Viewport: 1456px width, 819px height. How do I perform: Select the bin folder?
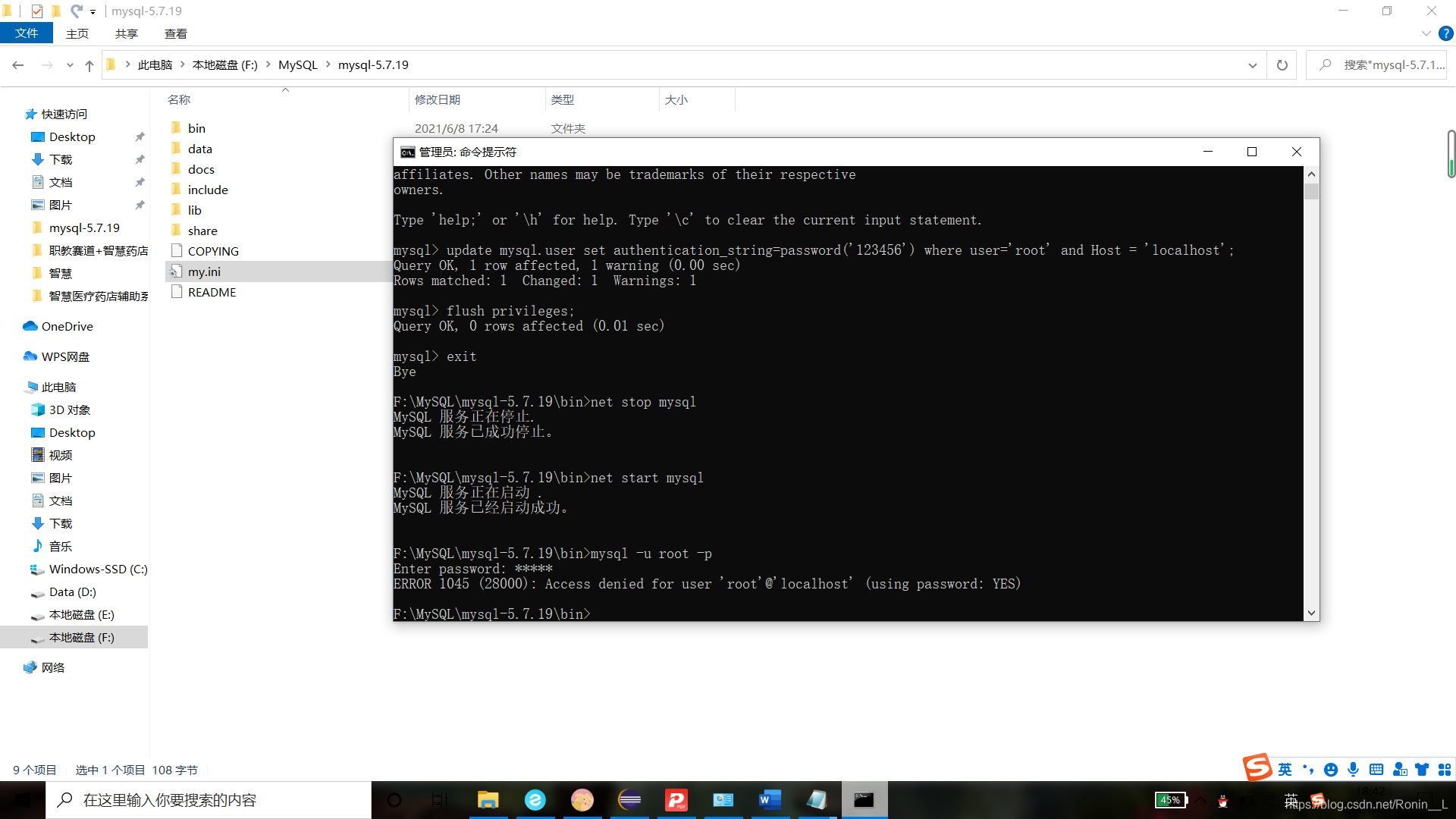click(x=196, y=128)
